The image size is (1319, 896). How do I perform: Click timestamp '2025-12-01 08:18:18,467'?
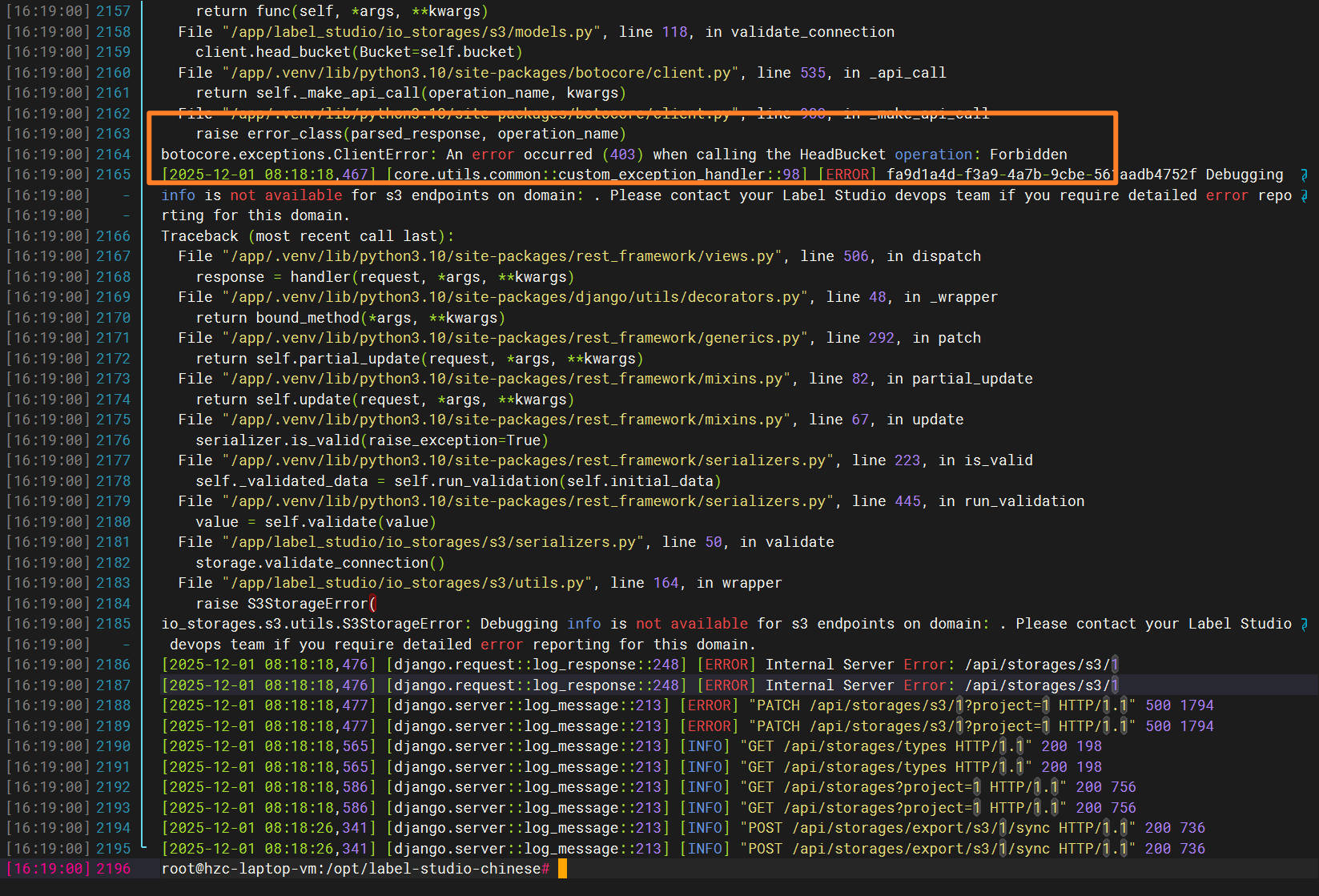[268, 175]
